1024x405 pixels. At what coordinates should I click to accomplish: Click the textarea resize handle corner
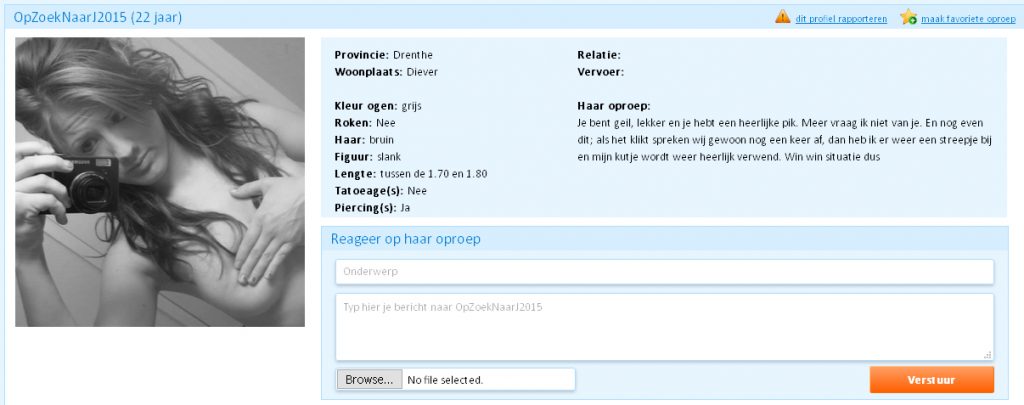987,355
